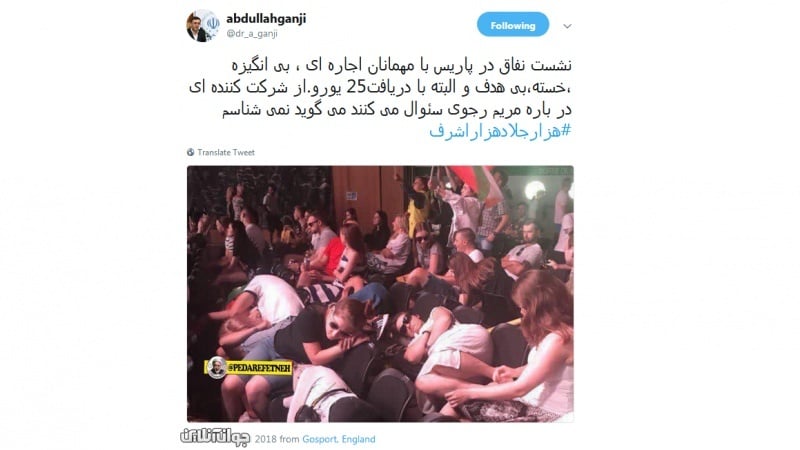Click the 2018 date text below the photo
800x450 pixels.
pos(265,439)
